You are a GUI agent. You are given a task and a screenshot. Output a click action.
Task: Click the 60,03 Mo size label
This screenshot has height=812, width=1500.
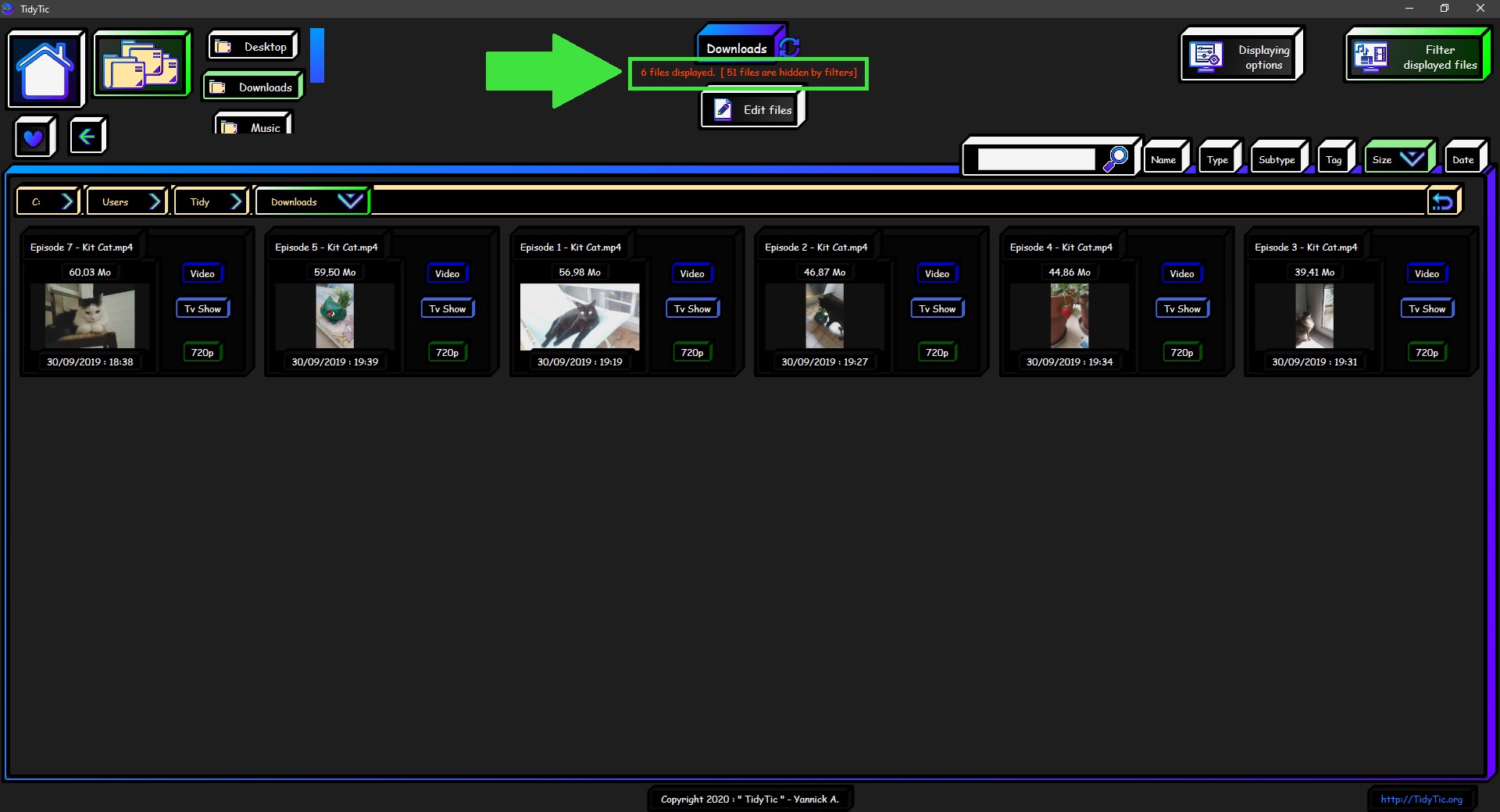pyautogui.click(x=90, y=272)
